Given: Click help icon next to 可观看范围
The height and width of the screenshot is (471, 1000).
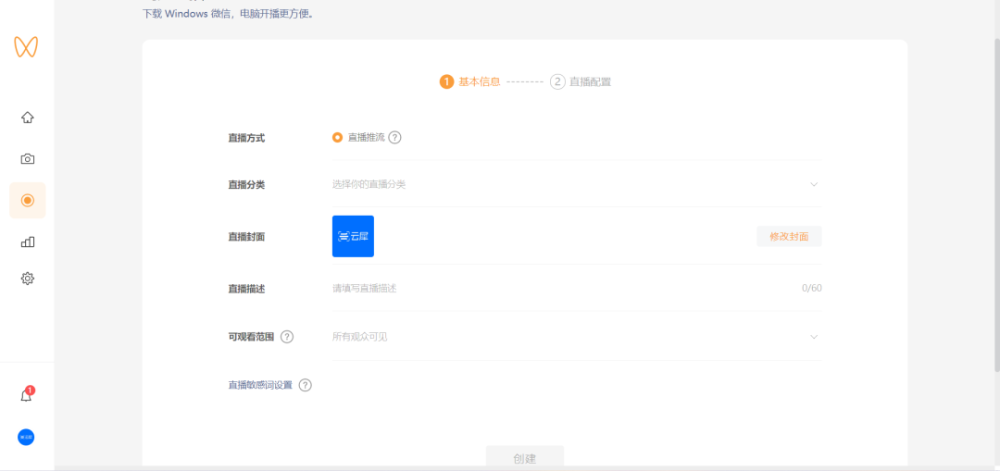Looking at the screenshot, I should coord(287,337).
